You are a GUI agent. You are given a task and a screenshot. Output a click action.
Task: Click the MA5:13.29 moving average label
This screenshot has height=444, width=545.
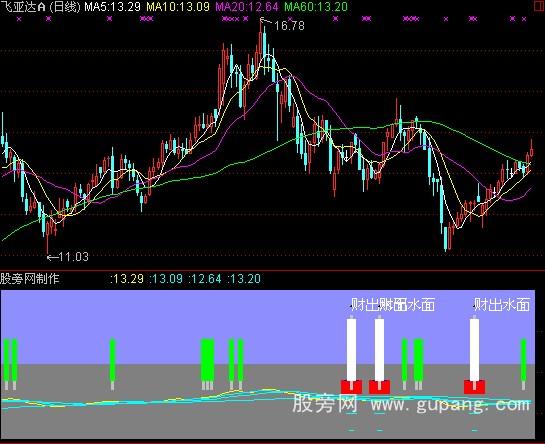pyautogui.click(x=113, y=7)
